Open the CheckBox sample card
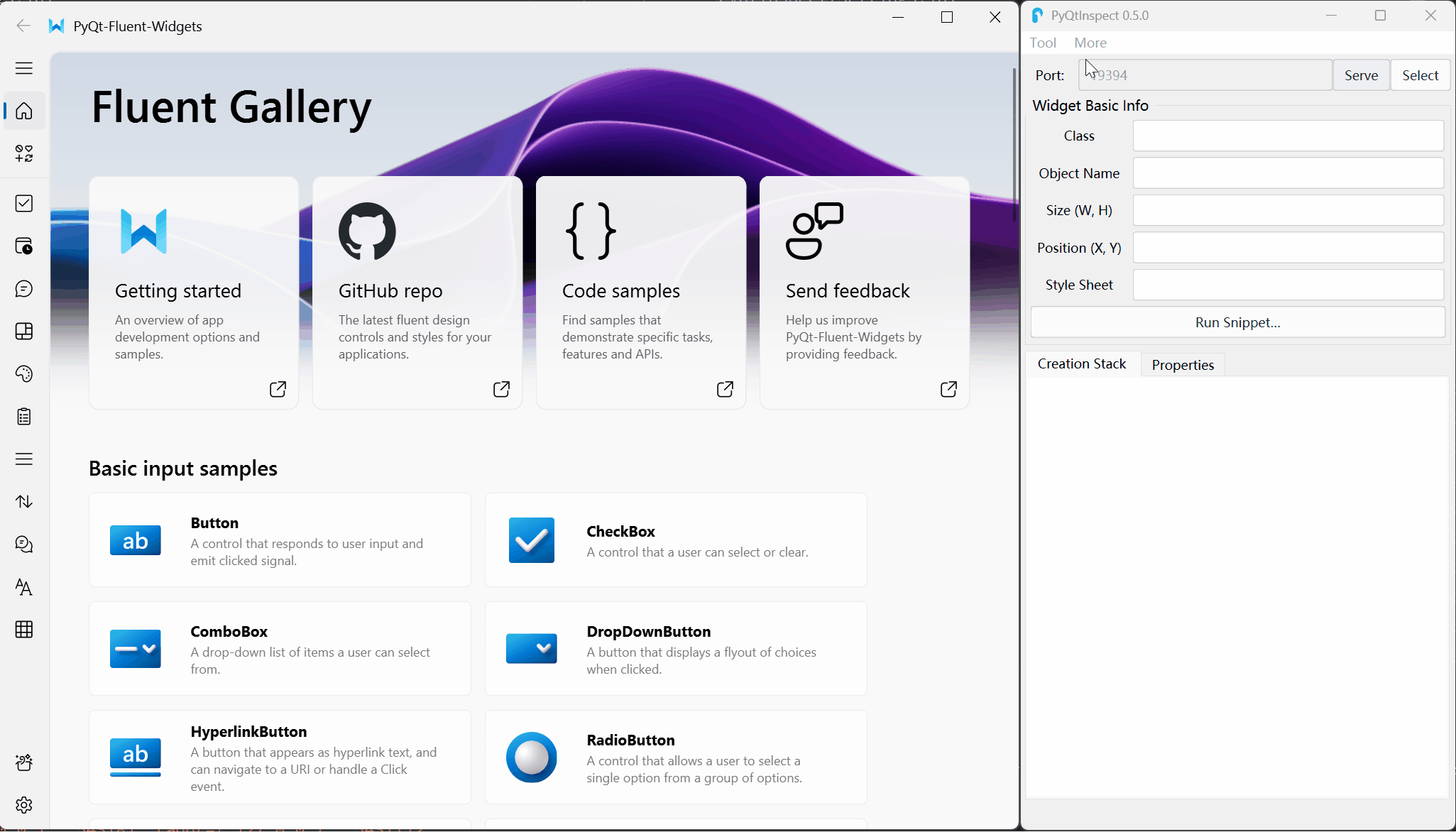This screenshot has width=1456, height=832. click(676, 540)
